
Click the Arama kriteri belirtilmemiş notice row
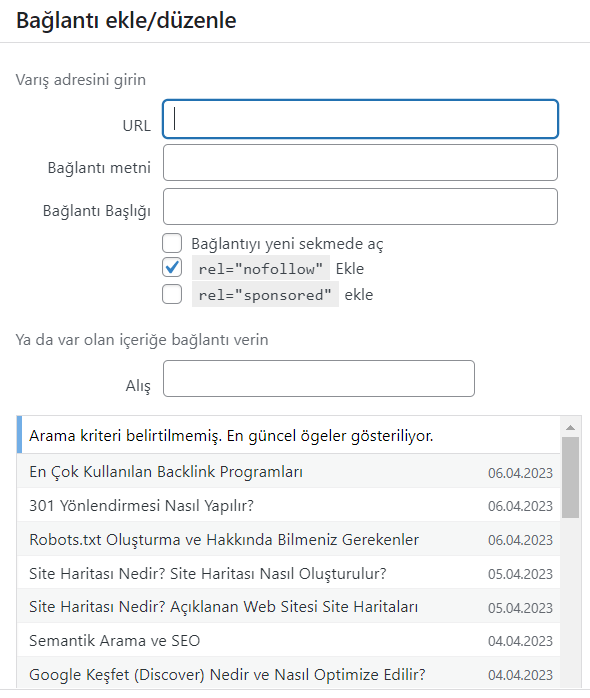[289, 435]
